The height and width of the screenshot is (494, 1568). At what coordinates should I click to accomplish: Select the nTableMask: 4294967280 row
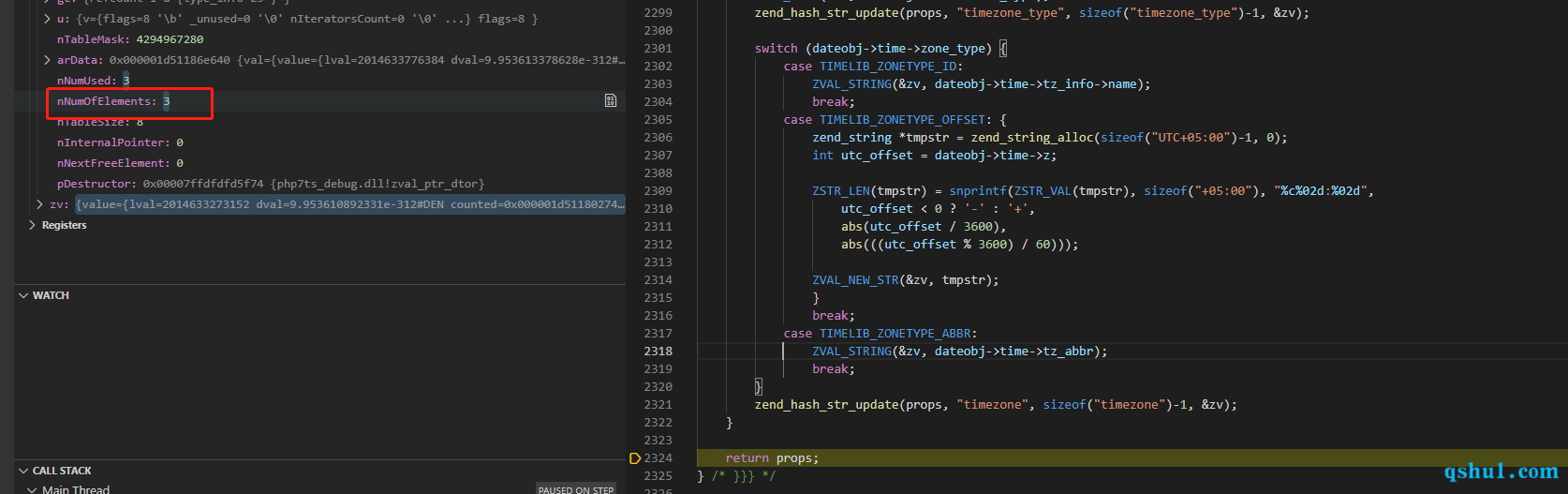(x=319, y=39)
